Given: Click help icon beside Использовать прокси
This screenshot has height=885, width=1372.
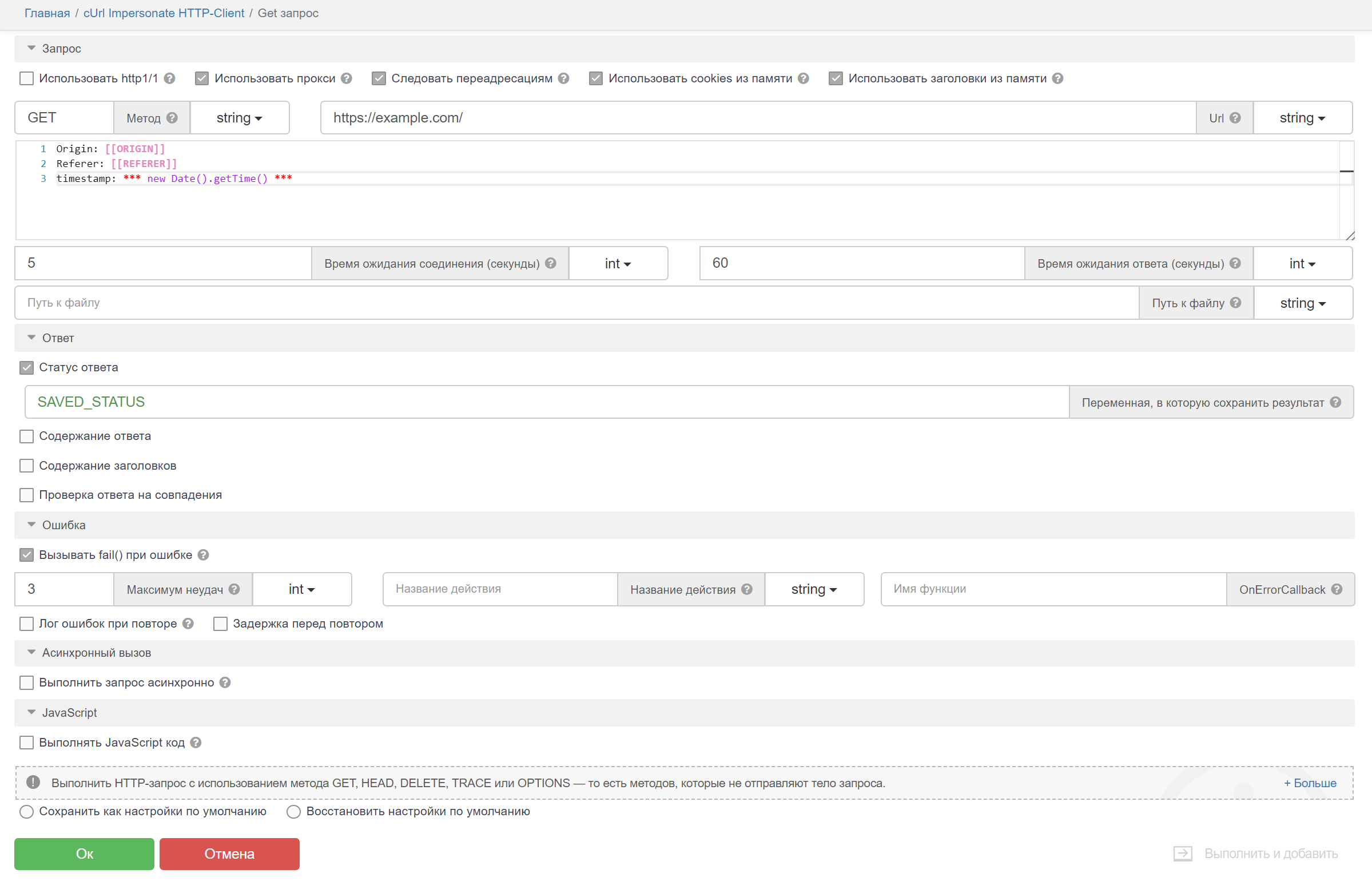Looking at the screenshot, I should point(347,79).
